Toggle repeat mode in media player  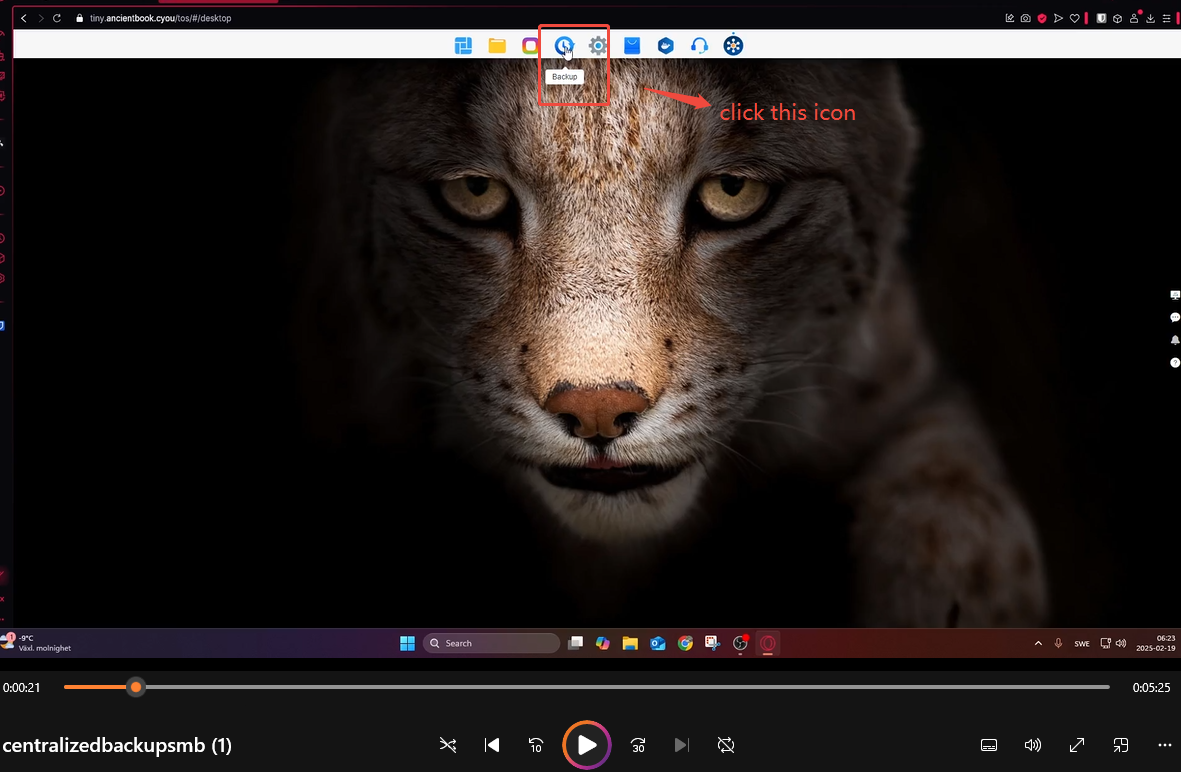coord(726,745)
